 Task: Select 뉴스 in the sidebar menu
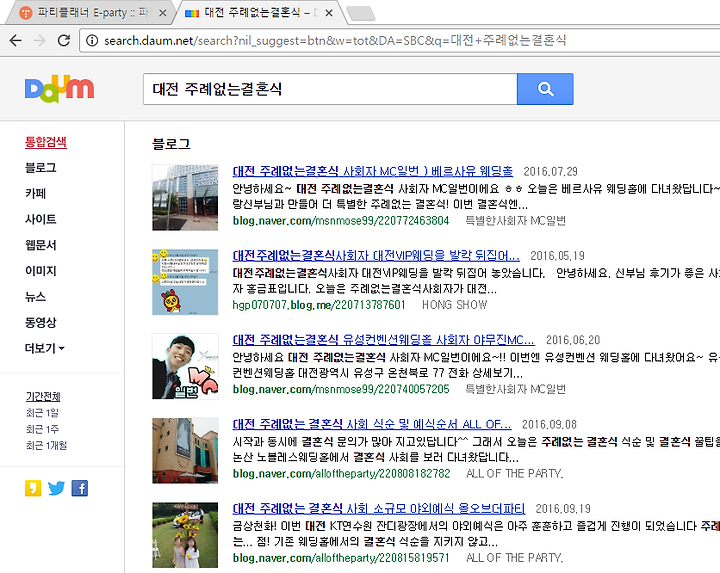(35, 296)
